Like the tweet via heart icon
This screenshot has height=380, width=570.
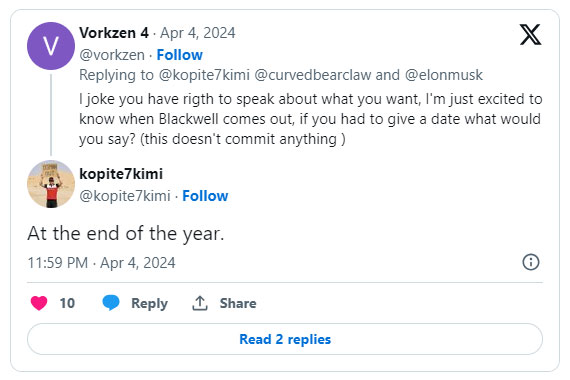click(x=39, y=303)
